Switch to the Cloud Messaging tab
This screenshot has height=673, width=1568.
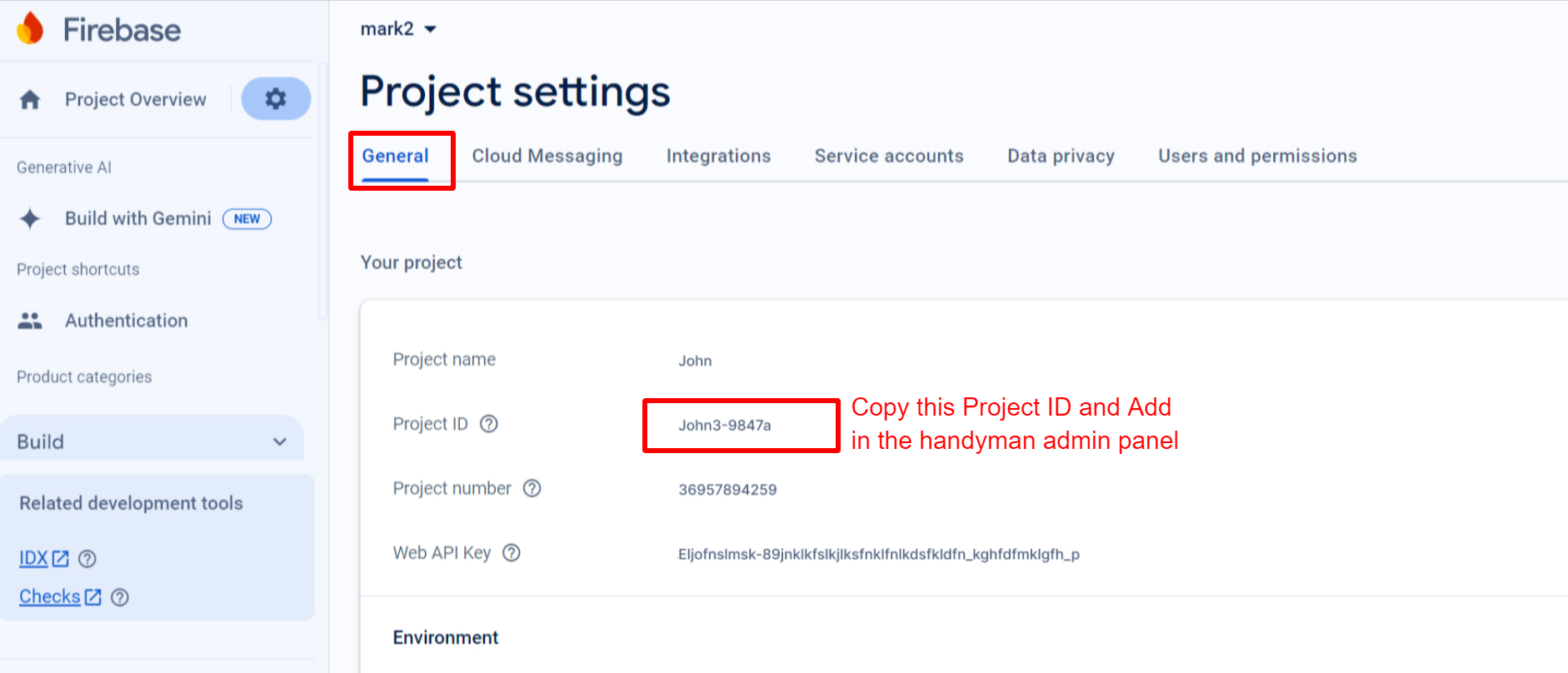point(547,157)
